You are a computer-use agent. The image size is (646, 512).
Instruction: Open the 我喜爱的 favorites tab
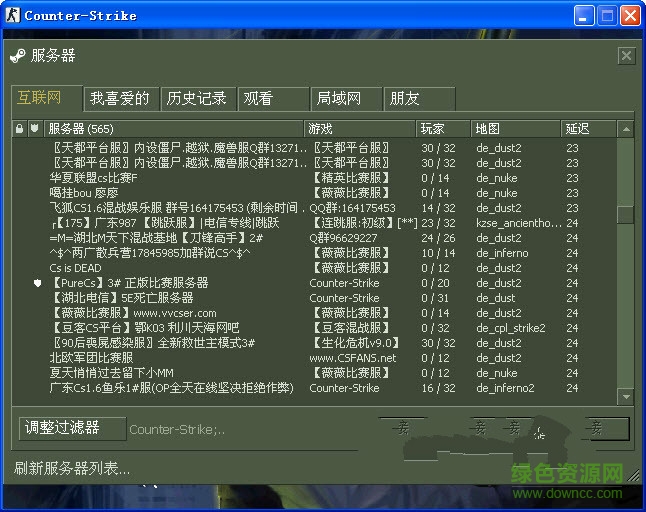tap(121, 99)
